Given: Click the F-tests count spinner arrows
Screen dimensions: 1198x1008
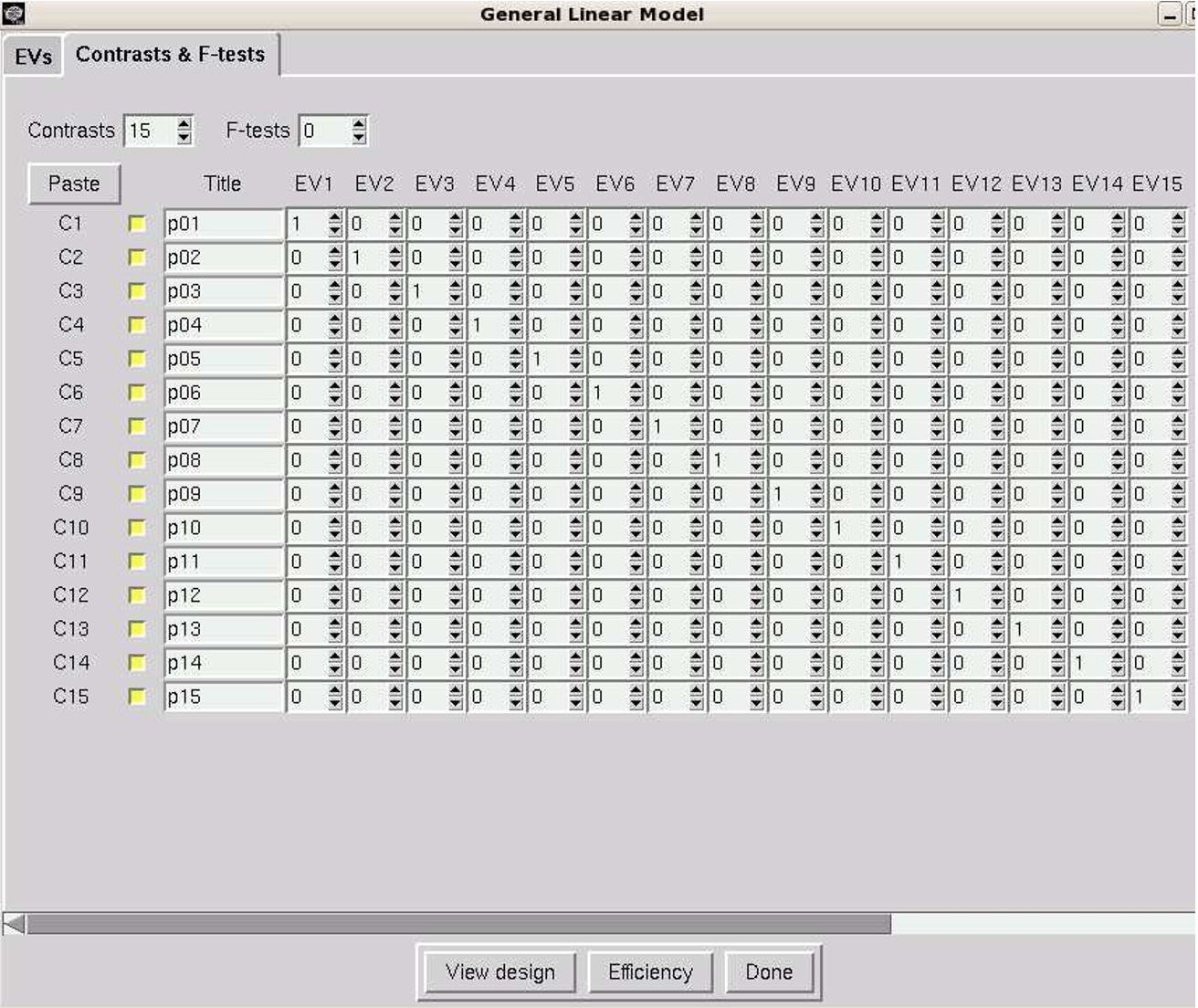Looking at the screenshot, I should coord(359,131).
